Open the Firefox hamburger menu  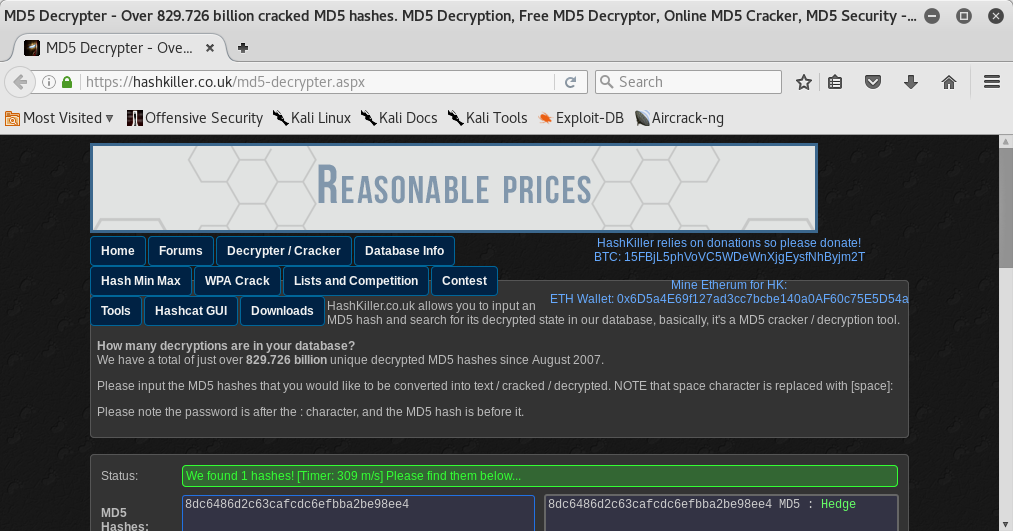tap(992, 82)
